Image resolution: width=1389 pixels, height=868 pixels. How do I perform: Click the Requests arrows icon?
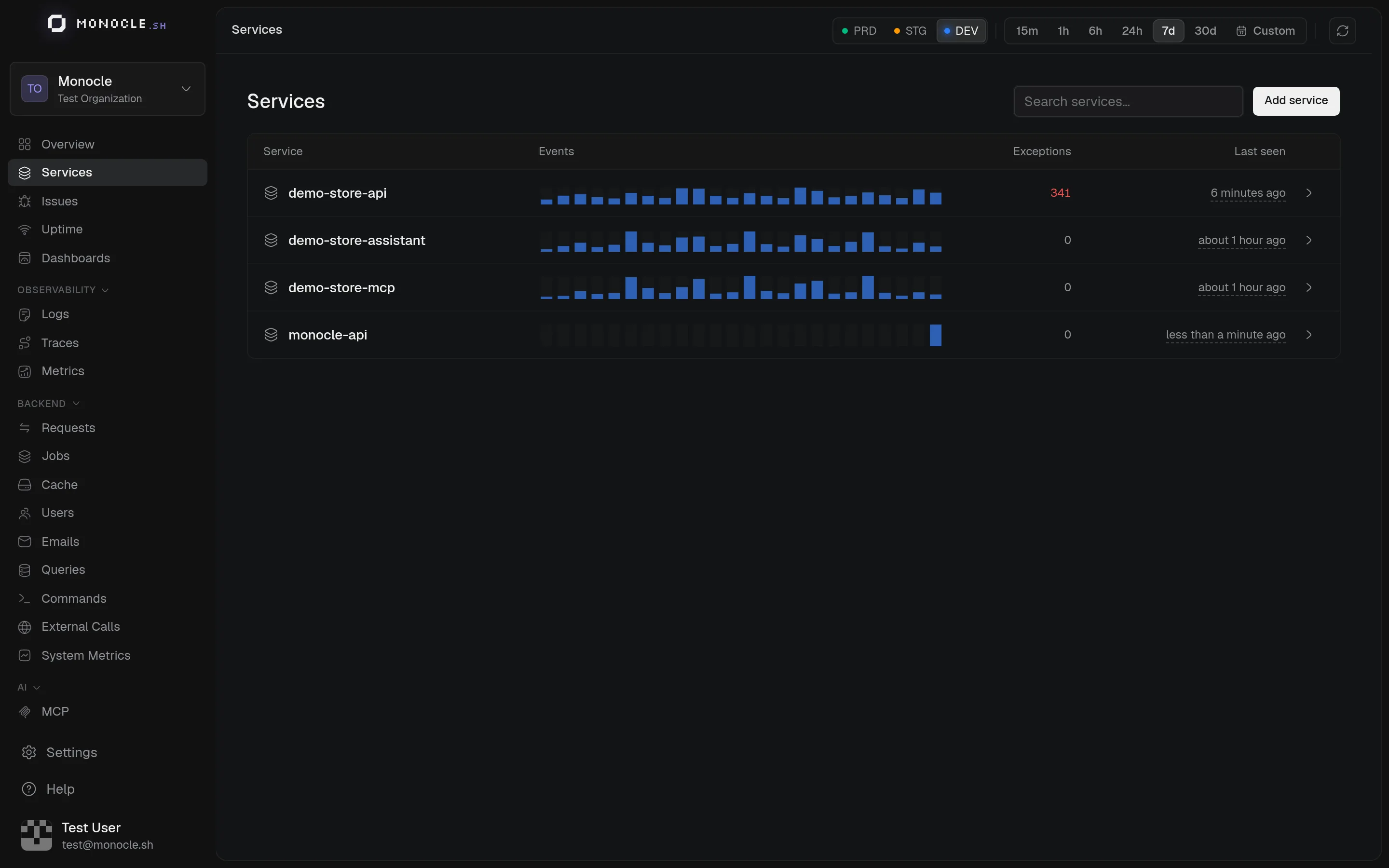(25, 428)
